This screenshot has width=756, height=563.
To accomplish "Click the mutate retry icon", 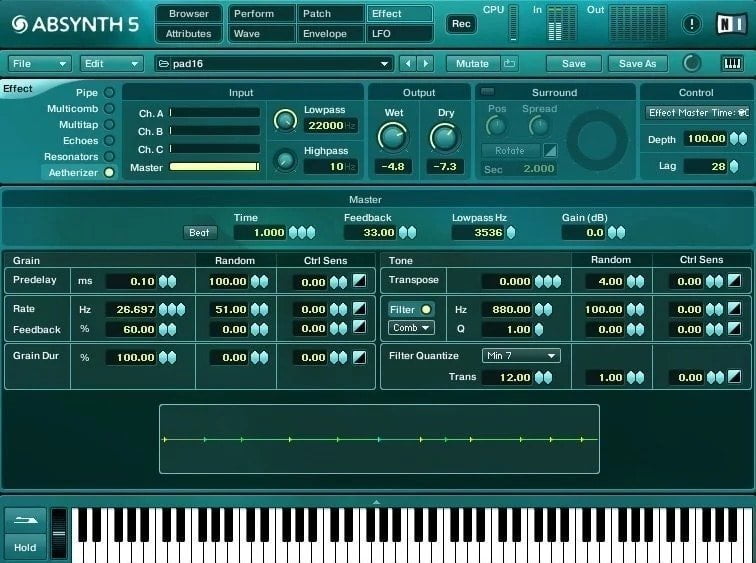I will click(510, 64).
